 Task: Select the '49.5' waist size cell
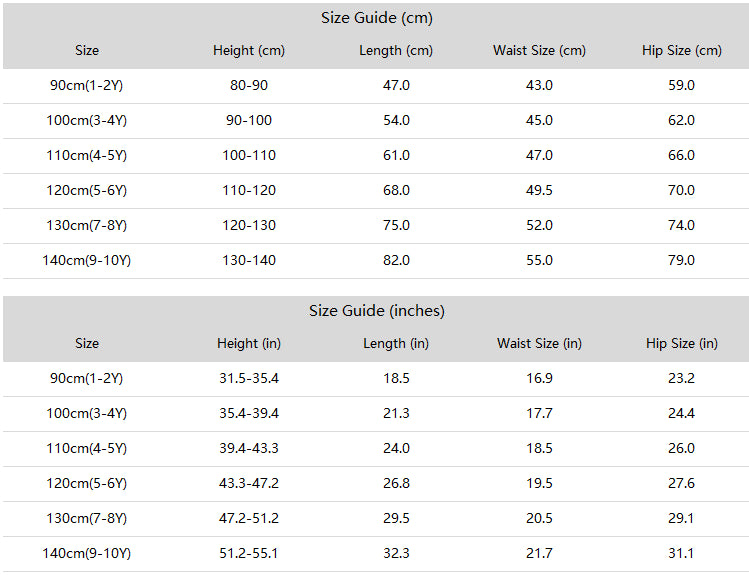click(x=539, y=191)
